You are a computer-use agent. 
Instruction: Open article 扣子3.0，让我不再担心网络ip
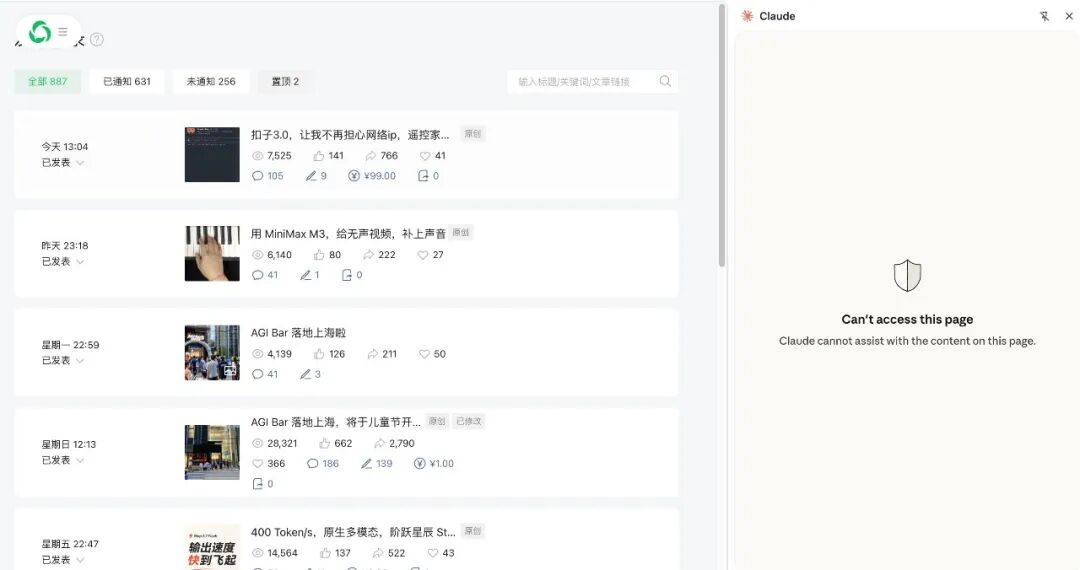click(349, 134)
